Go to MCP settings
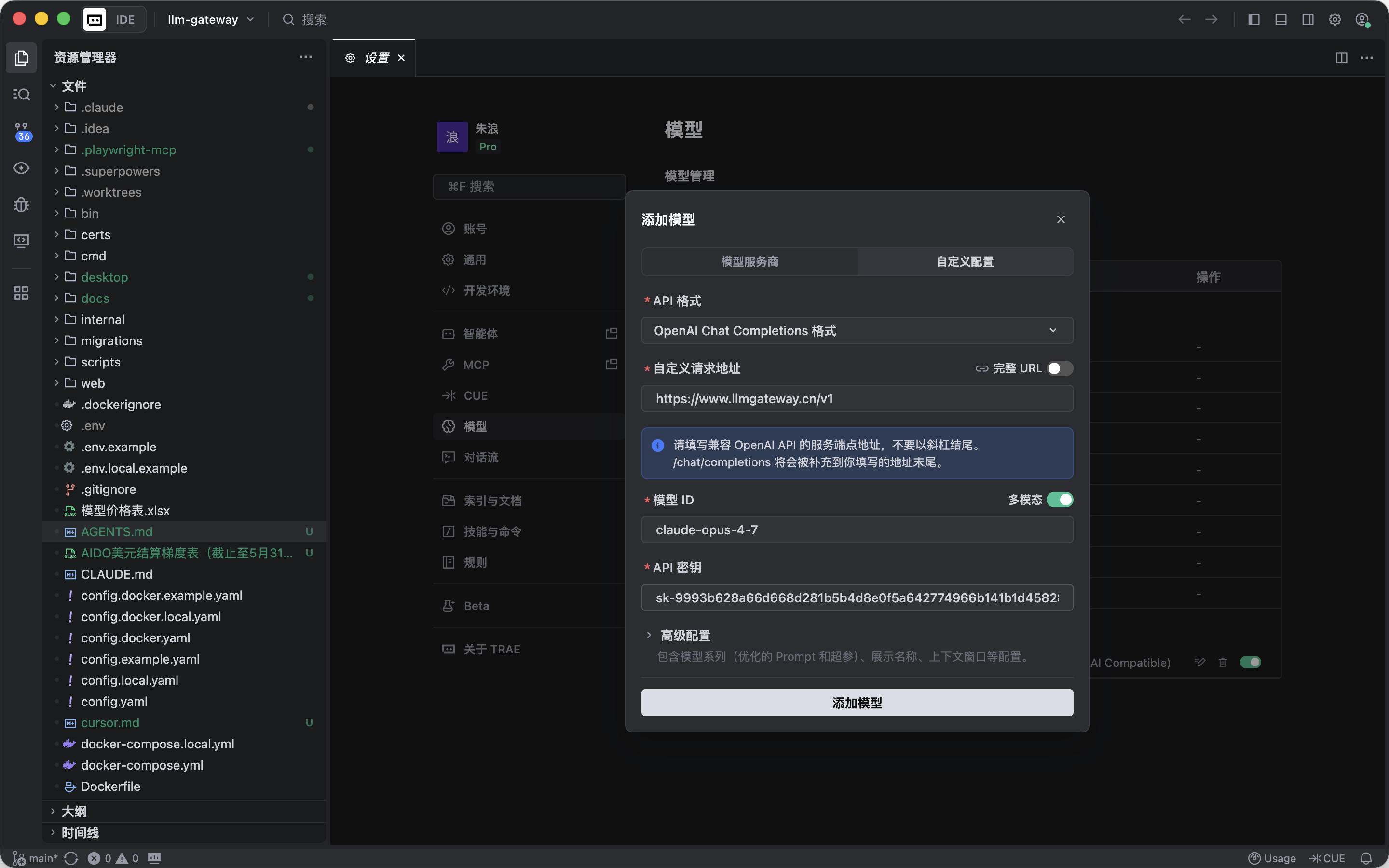Screen dimensions: 1389x868 tap(529, 365)
